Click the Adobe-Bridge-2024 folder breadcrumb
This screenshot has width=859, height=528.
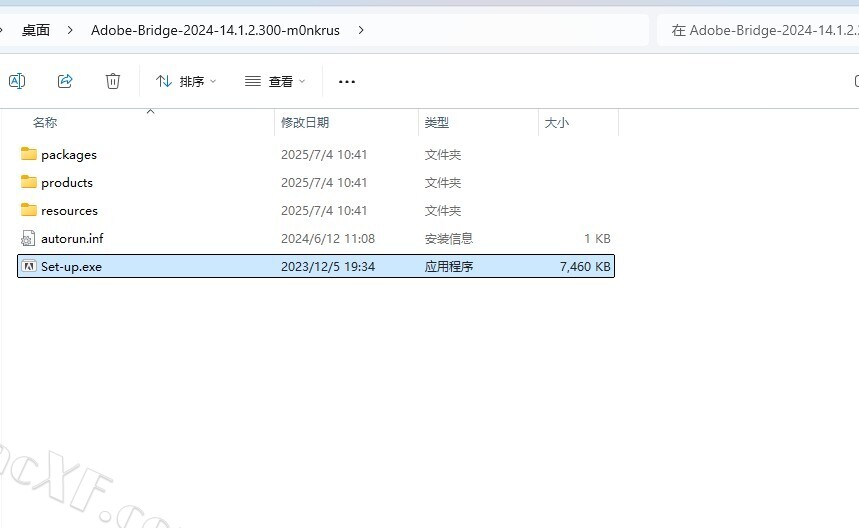[x=215, y=30]
